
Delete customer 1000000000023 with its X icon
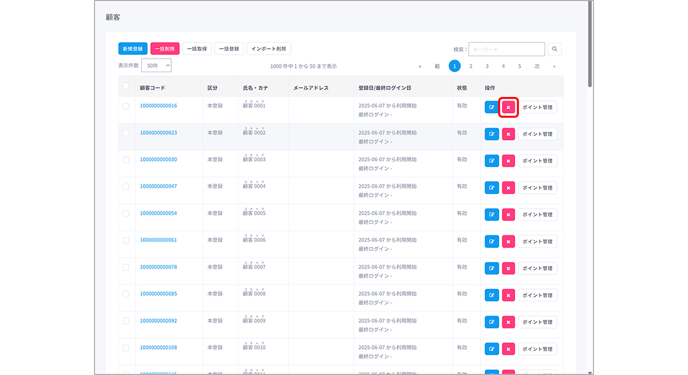(x=508, y=134)
